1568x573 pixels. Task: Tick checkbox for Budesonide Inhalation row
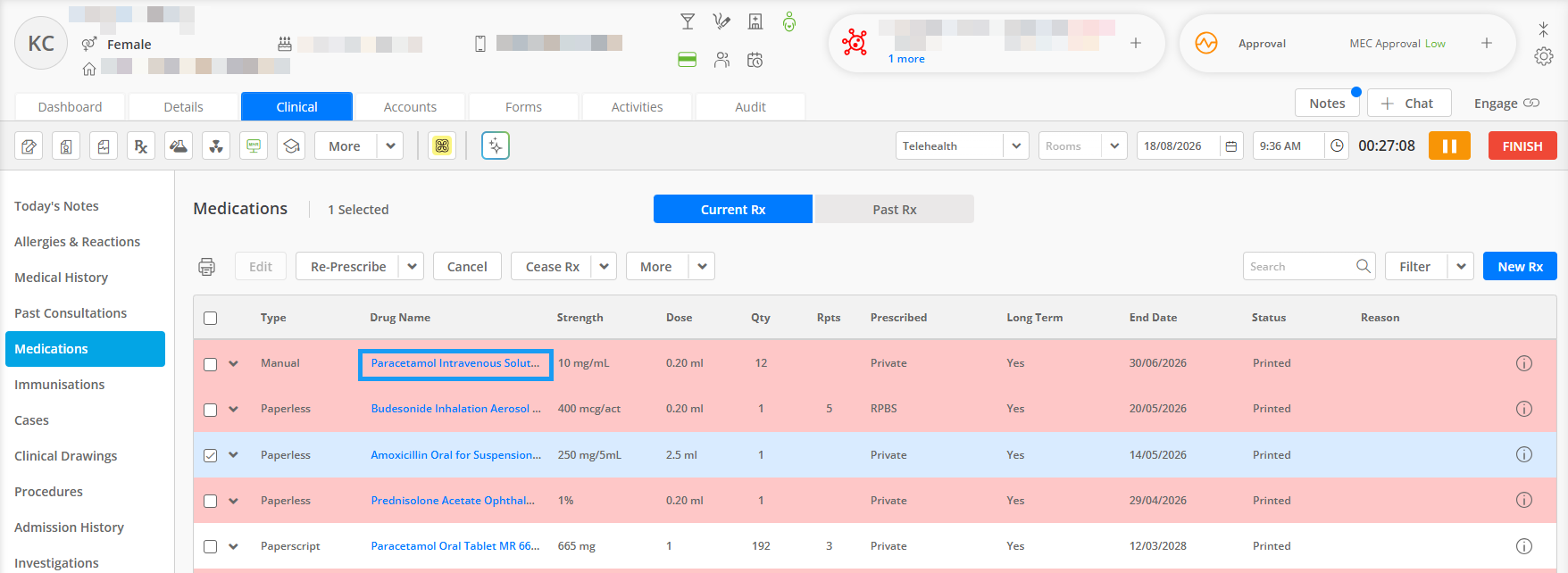point(211,410)
